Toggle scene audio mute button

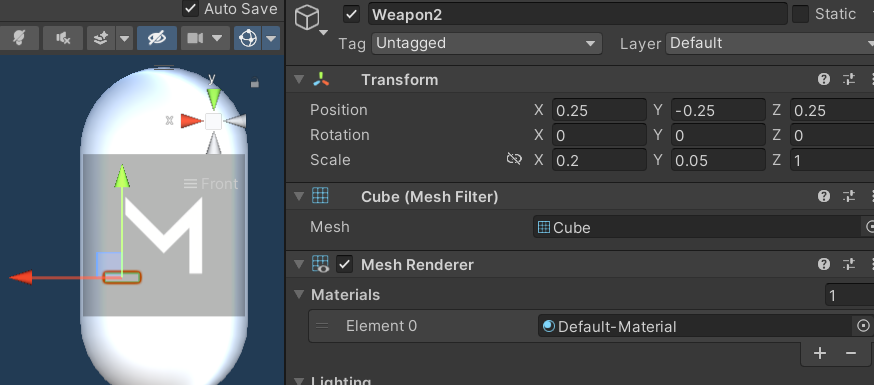[63, 38]
